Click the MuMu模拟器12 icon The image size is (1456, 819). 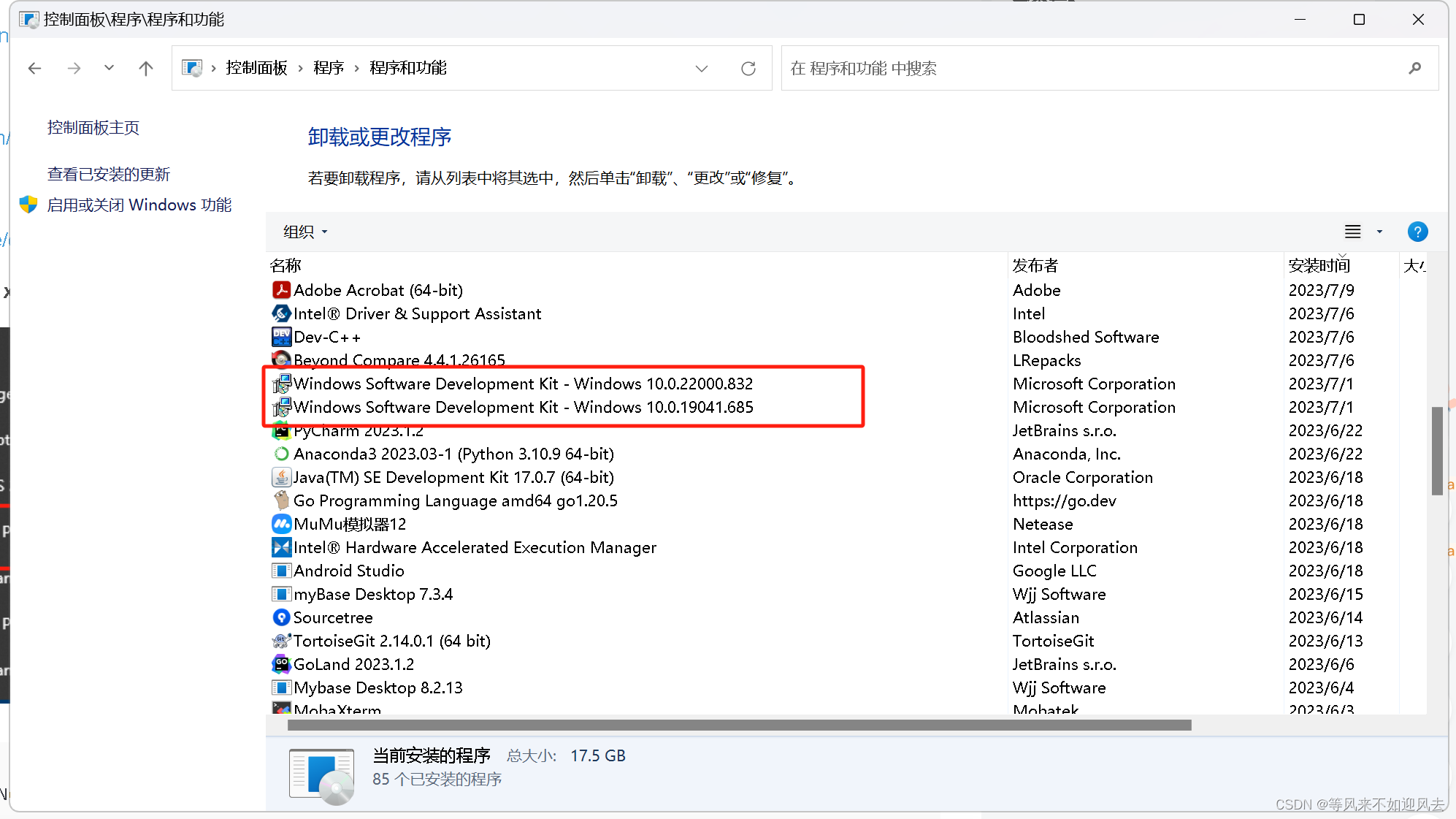pyautogui.click(x=281, y=524)
